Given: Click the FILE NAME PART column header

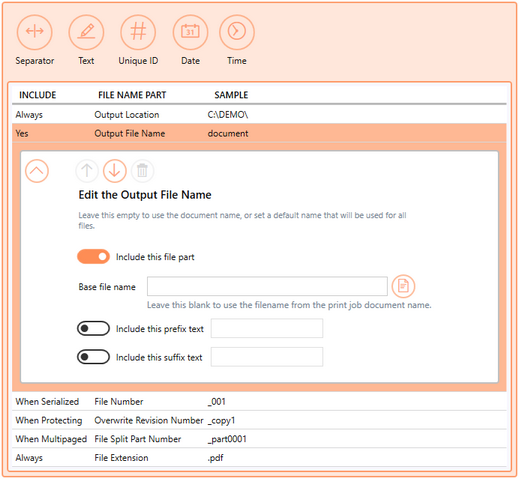Looking at the screenshot, I should (132, 95).
